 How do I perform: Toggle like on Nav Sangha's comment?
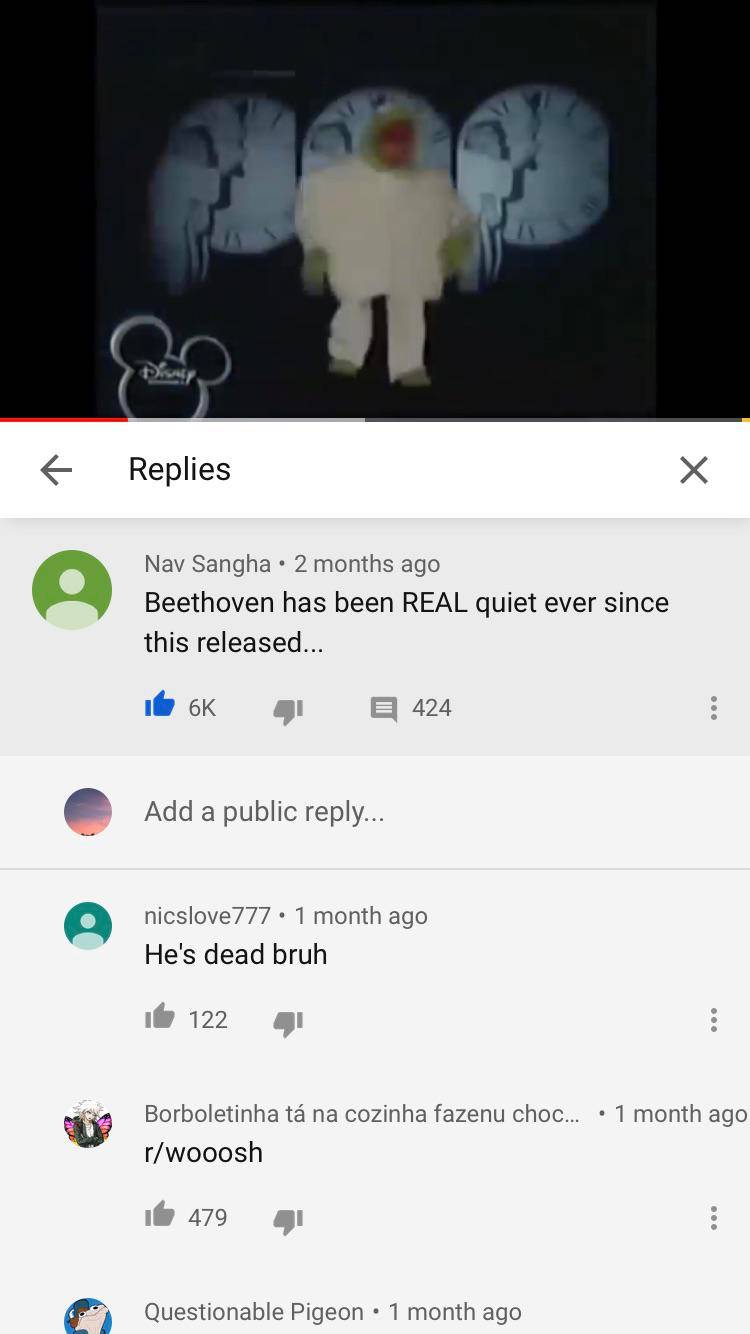tap(160, 706)
